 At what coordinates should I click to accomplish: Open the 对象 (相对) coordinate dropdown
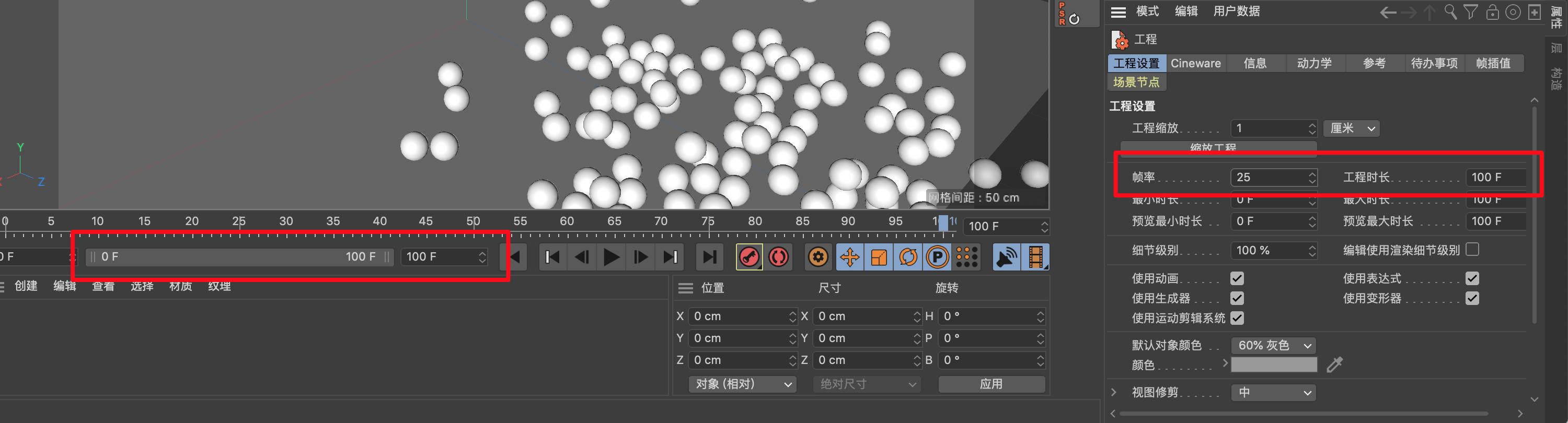(x=743, y=384)
